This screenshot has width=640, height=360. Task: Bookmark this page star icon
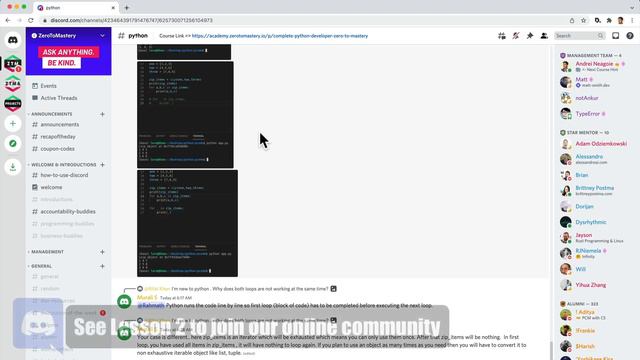click(x=583, y=20)
